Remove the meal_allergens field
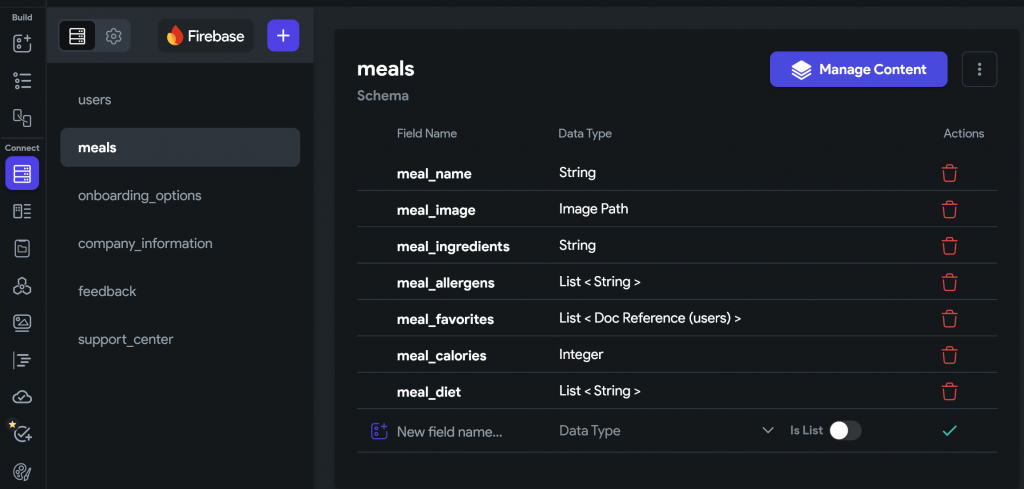 (949, 282)
